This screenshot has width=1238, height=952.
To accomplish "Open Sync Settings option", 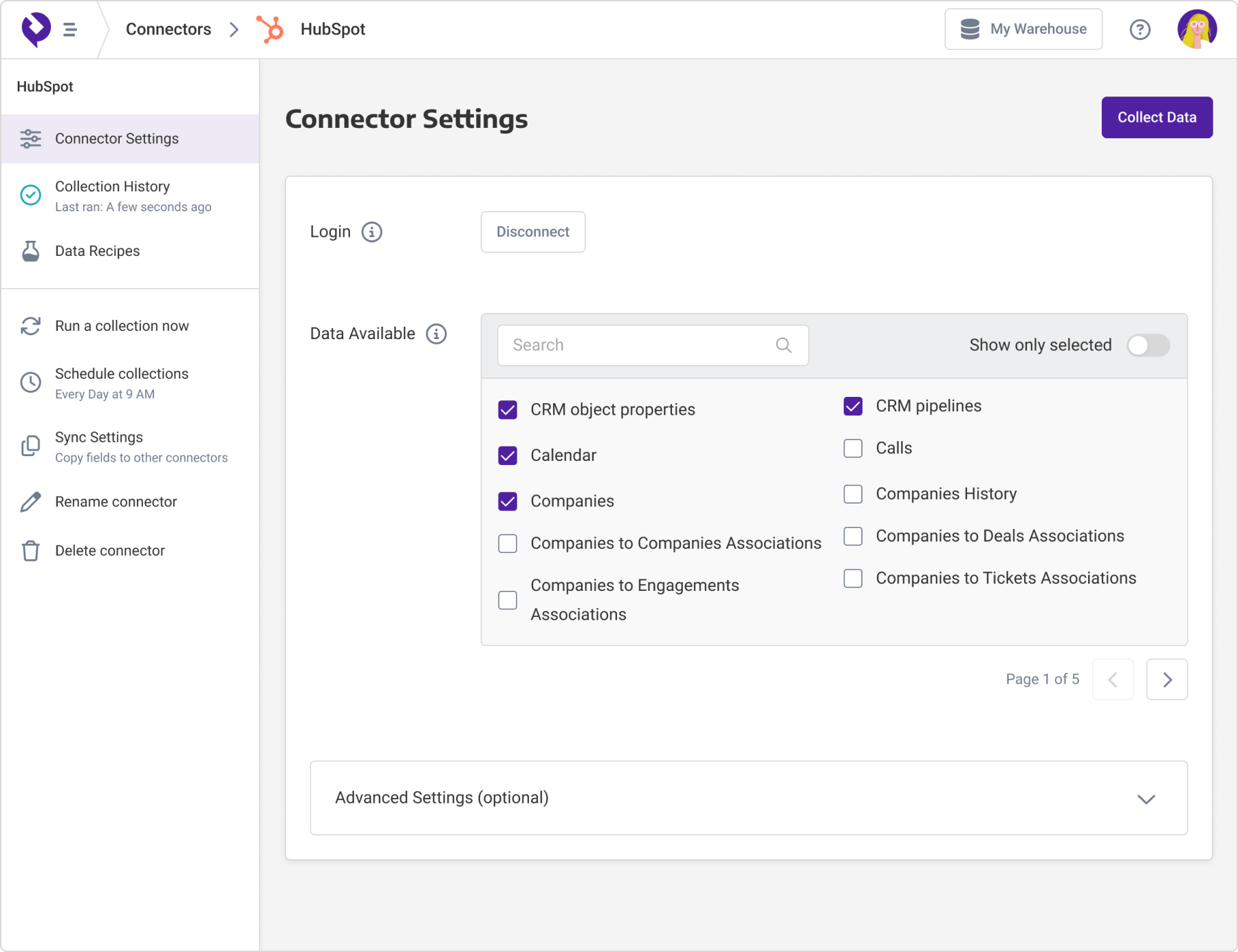I will tap(130, 447).
